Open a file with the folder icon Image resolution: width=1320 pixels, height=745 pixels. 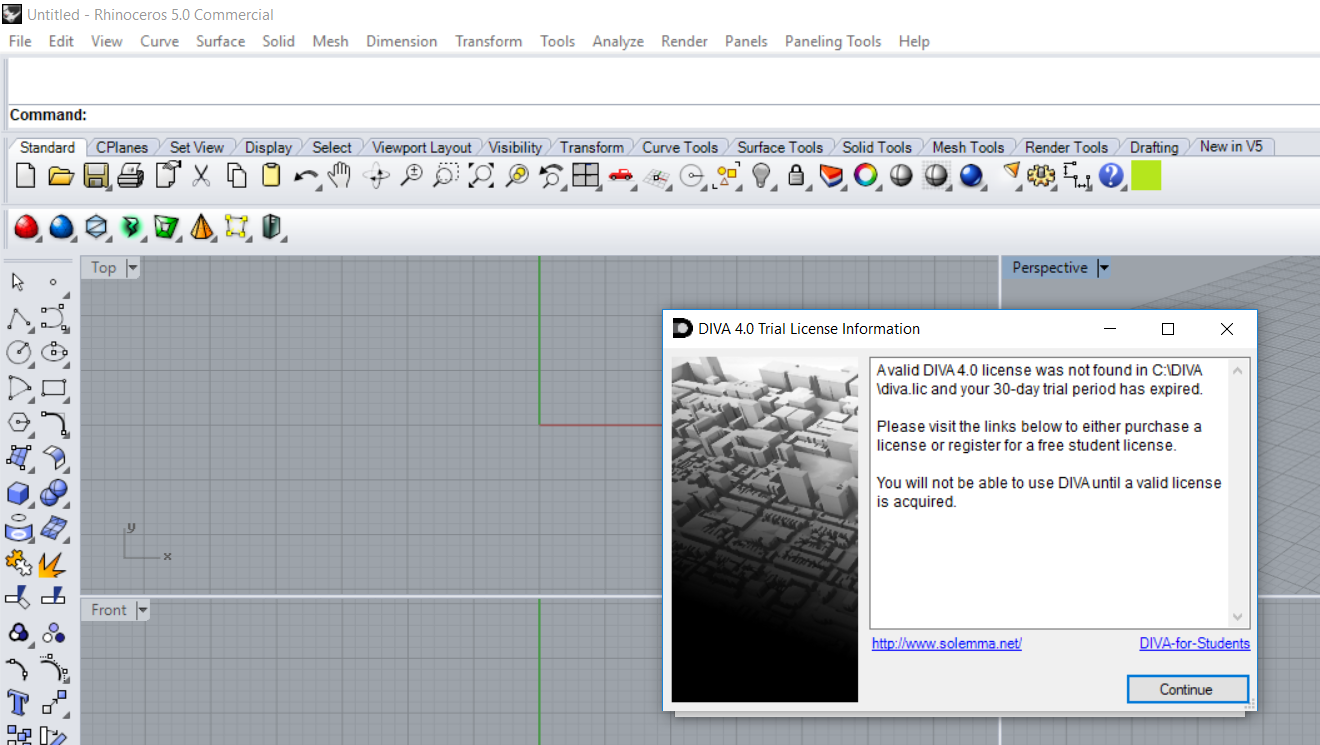tap(61, 176)
